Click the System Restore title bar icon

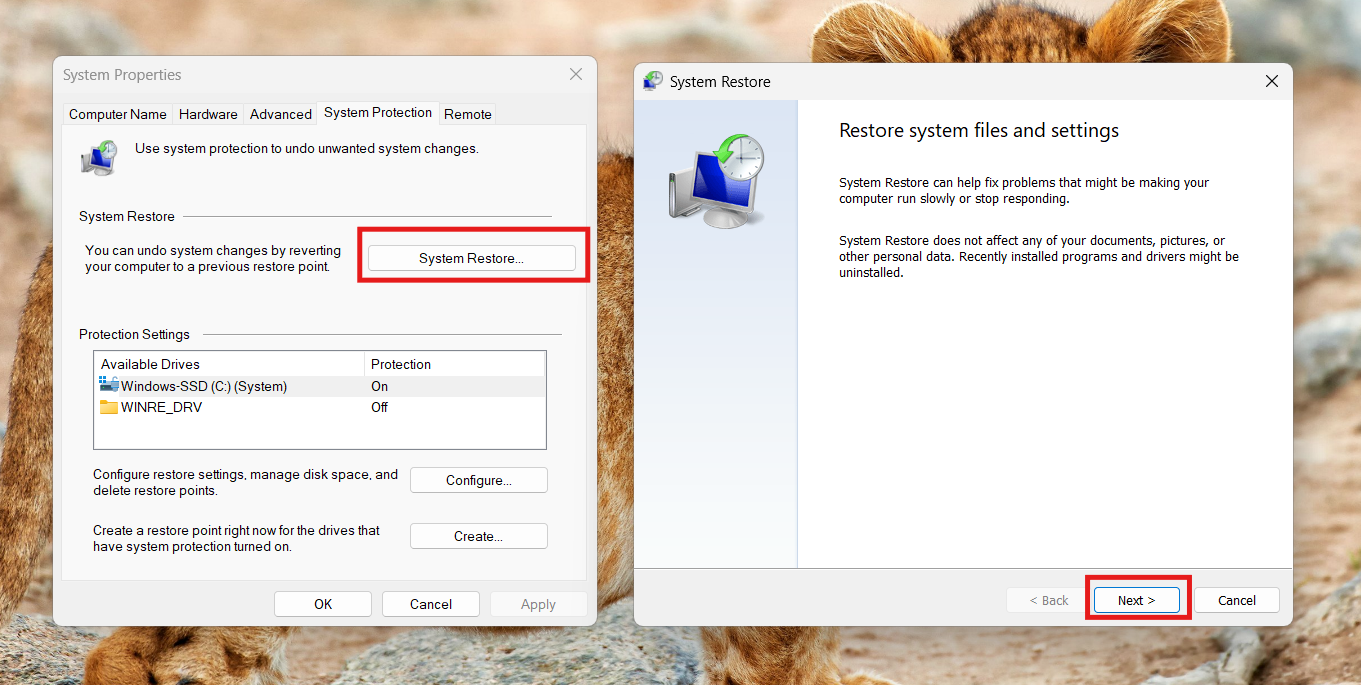click(653, 81)
